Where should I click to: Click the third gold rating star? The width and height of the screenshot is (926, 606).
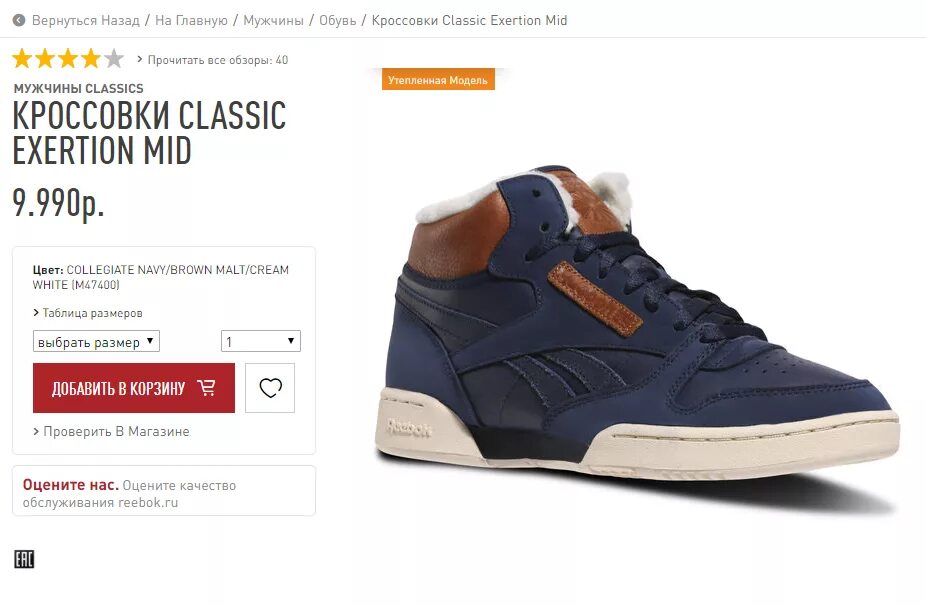tap(68, 59)
